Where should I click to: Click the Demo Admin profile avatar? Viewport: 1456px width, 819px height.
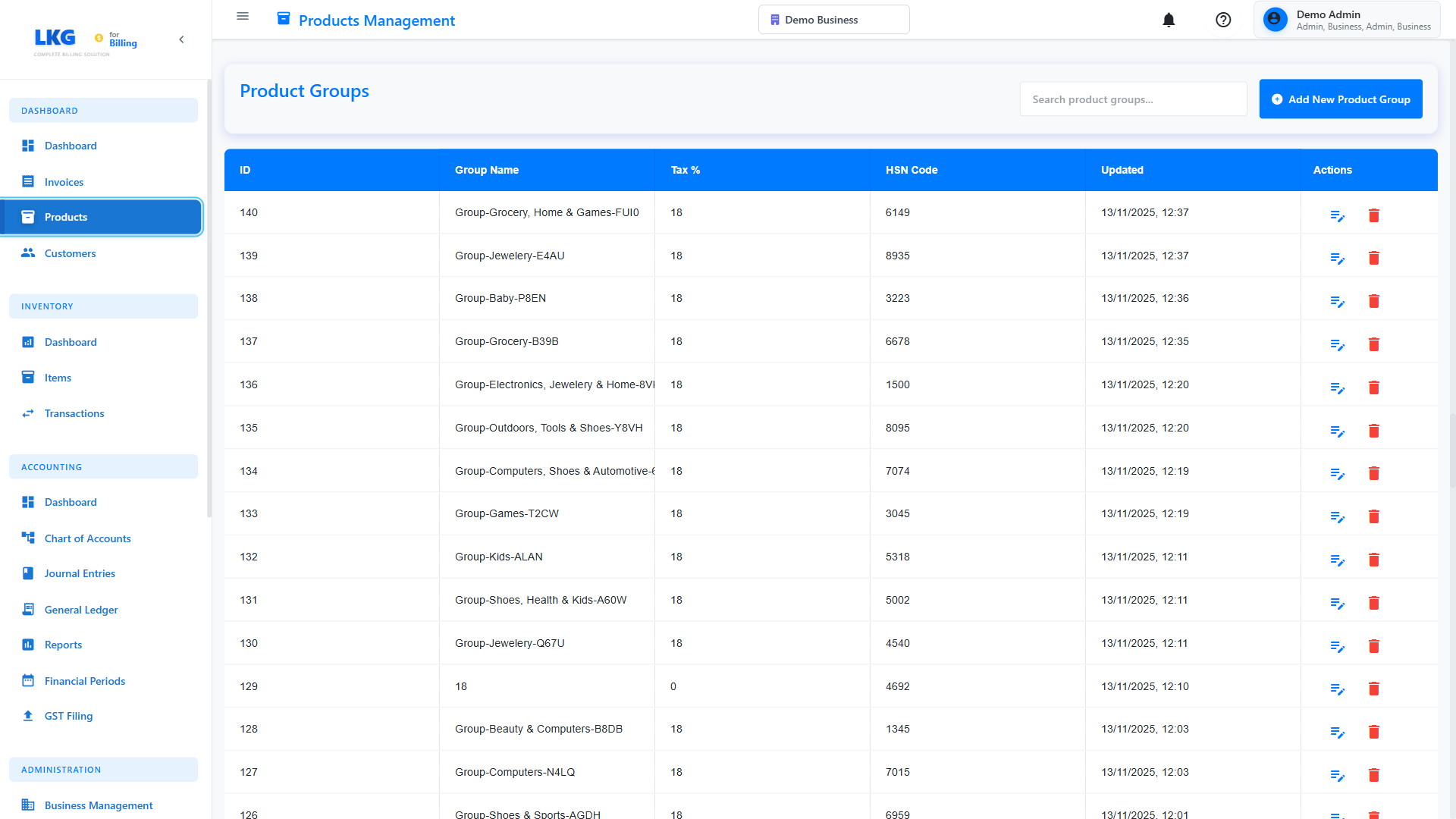click(x=1275, y=19)
